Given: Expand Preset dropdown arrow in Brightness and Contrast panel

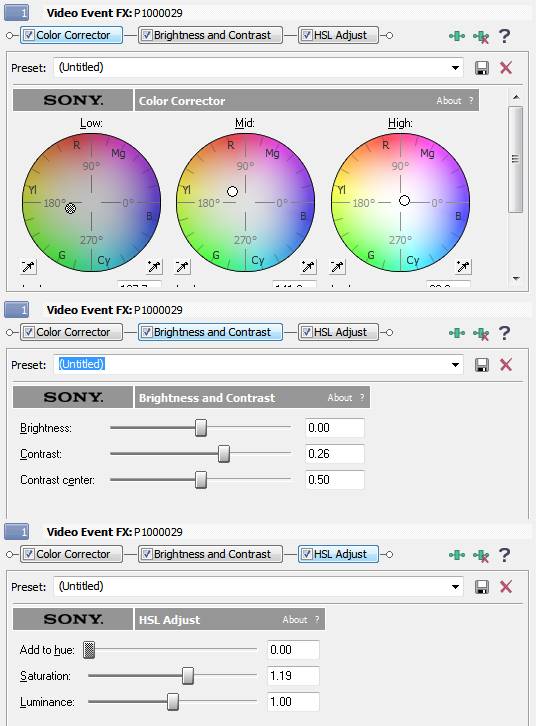Looking at the screenshot, I should 455,365.
